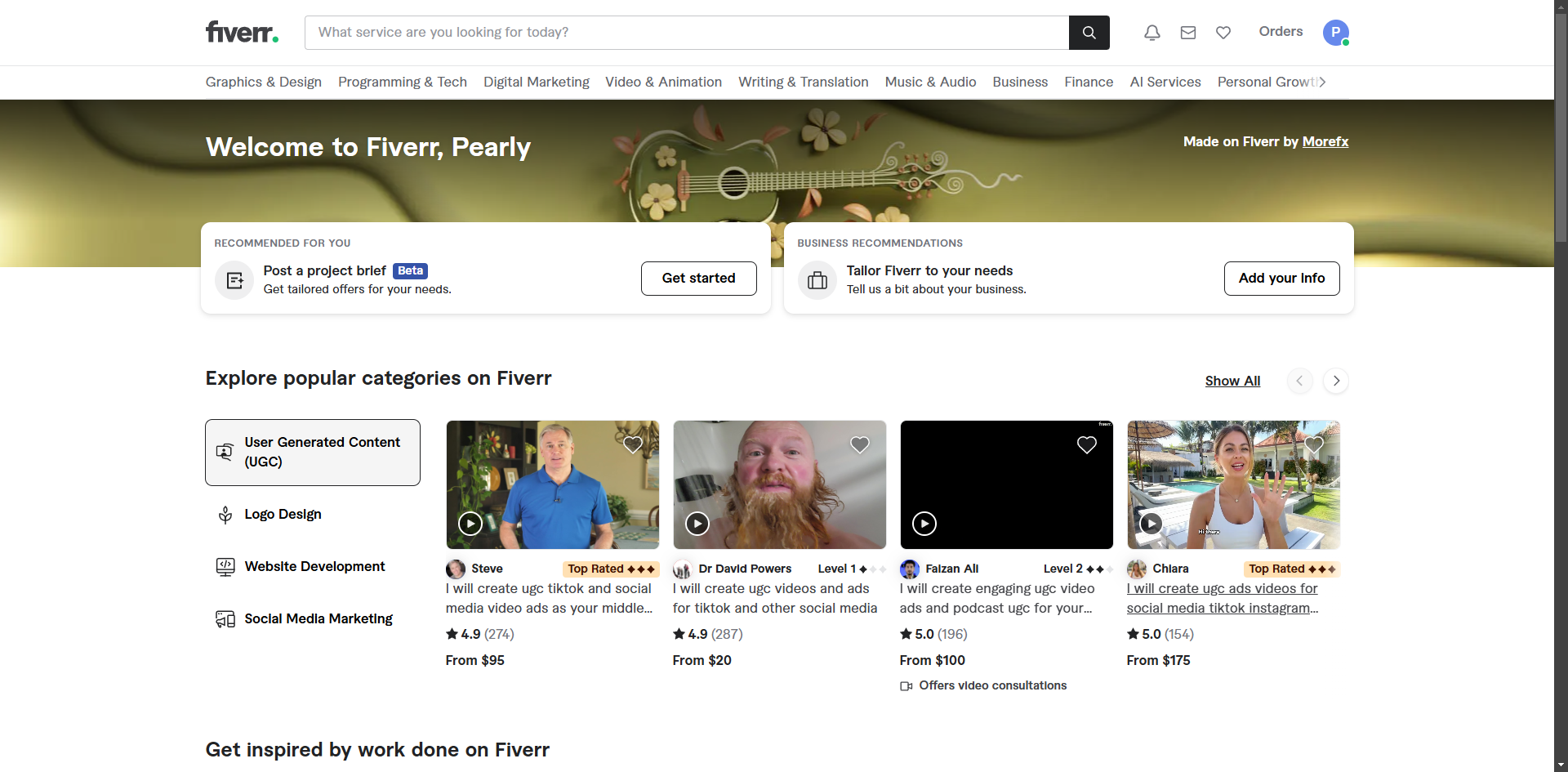Open the saved lists heart icon
Screen dimensions: 1568x772
pyautogui.click(x=1223, y=33)
